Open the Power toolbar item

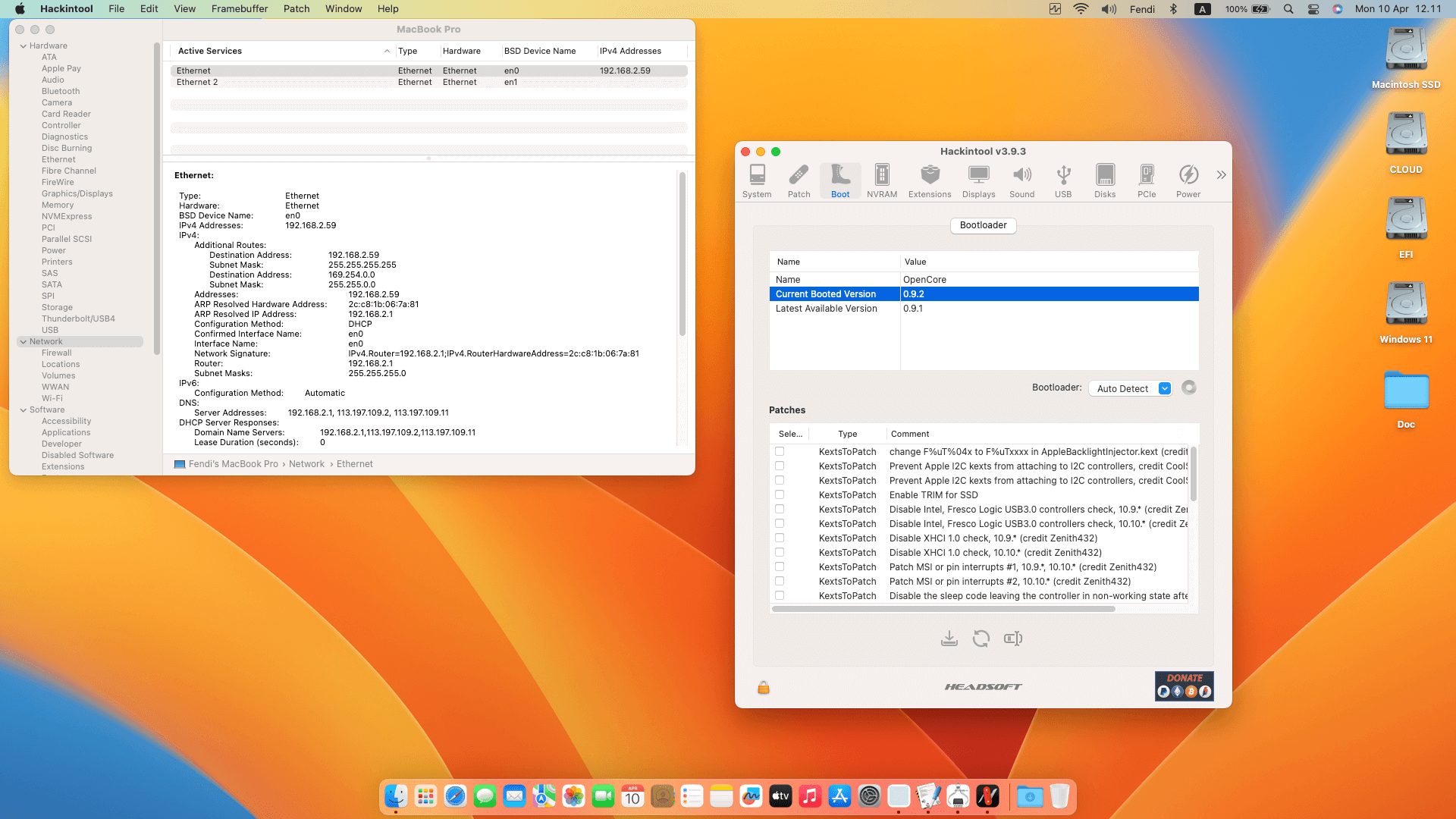pyautogui.click(x=1188, y=181)
